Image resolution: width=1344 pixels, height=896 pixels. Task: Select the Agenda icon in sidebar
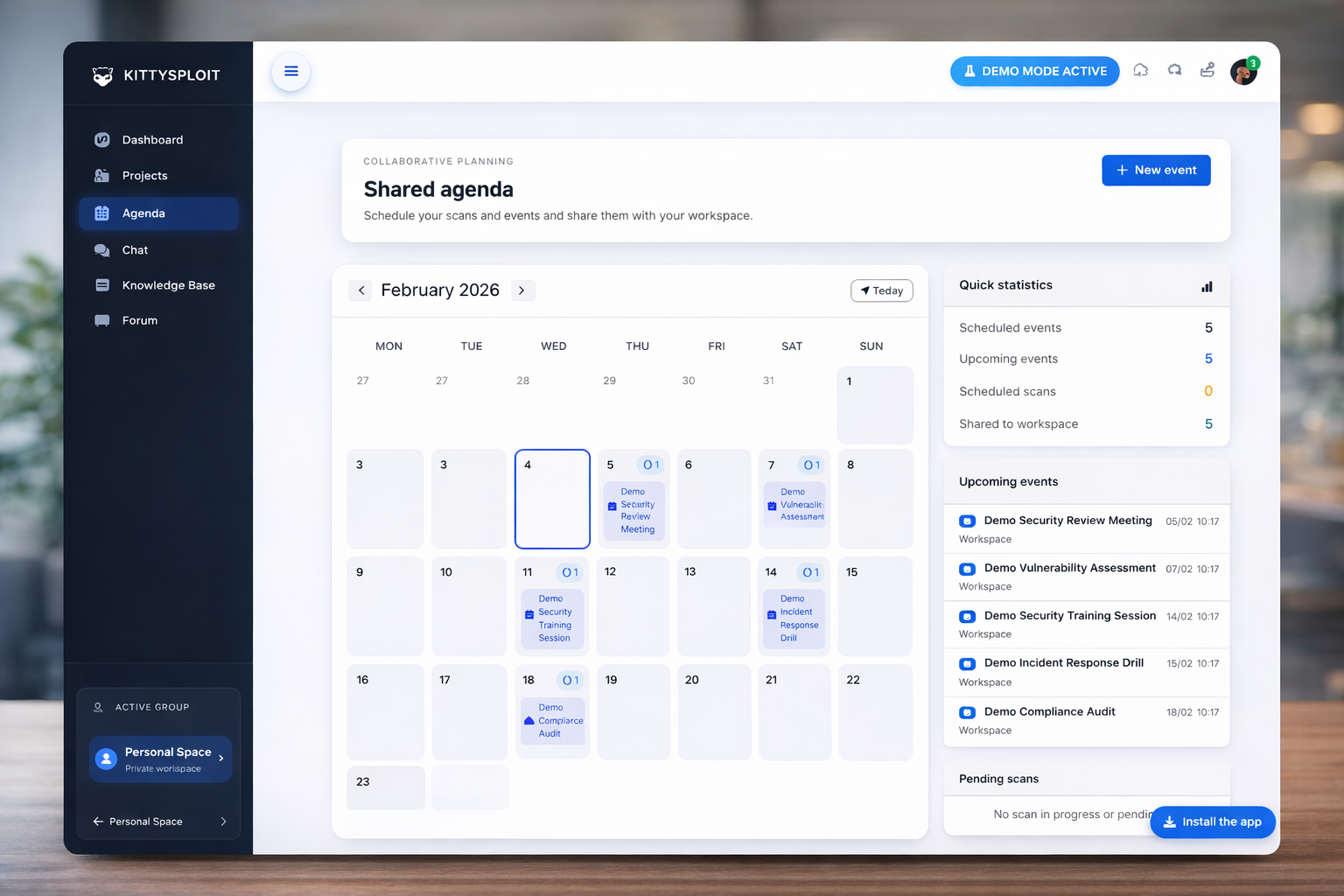(x=103, y=213)
